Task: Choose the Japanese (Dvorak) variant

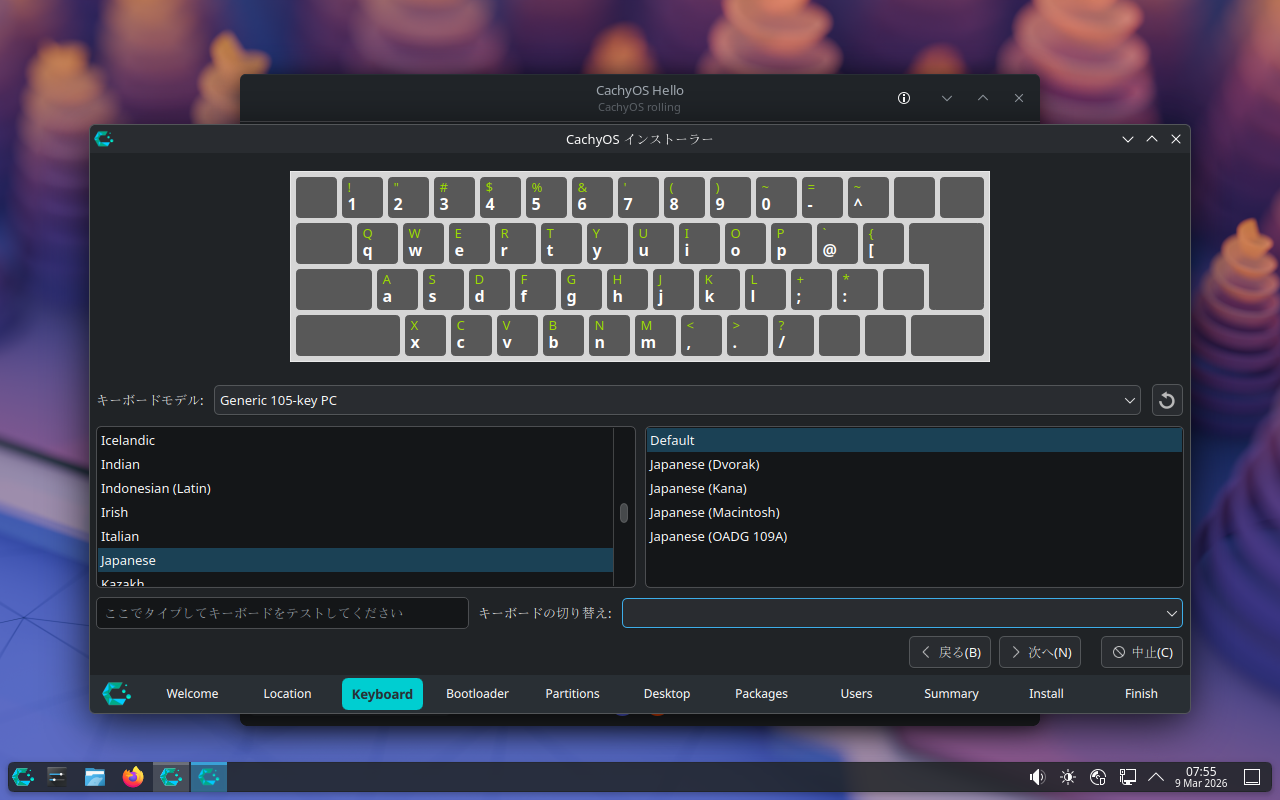Action: [914, 464]
